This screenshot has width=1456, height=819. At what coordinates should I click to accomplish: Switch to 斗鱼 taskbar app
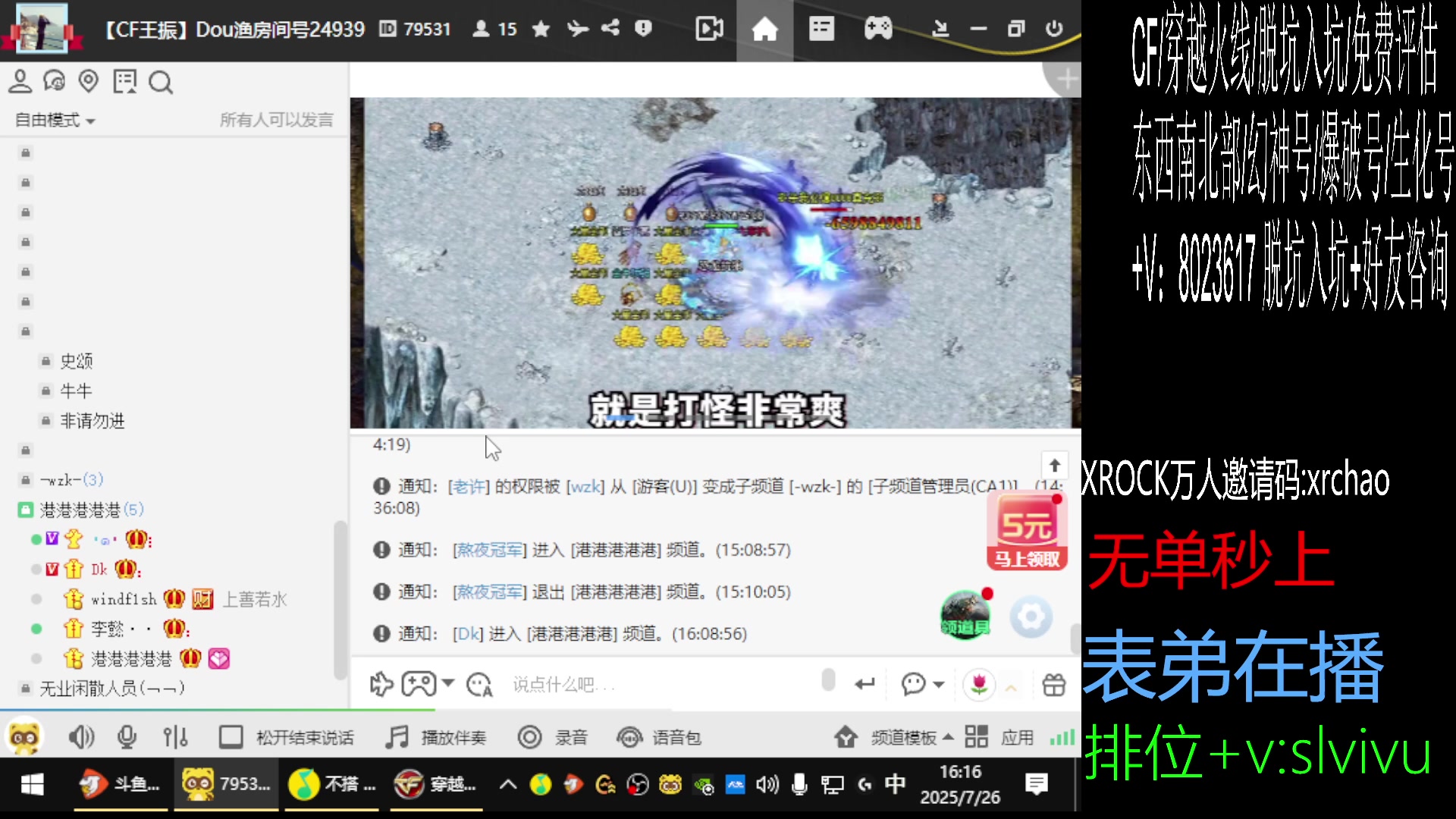point(121,784)
